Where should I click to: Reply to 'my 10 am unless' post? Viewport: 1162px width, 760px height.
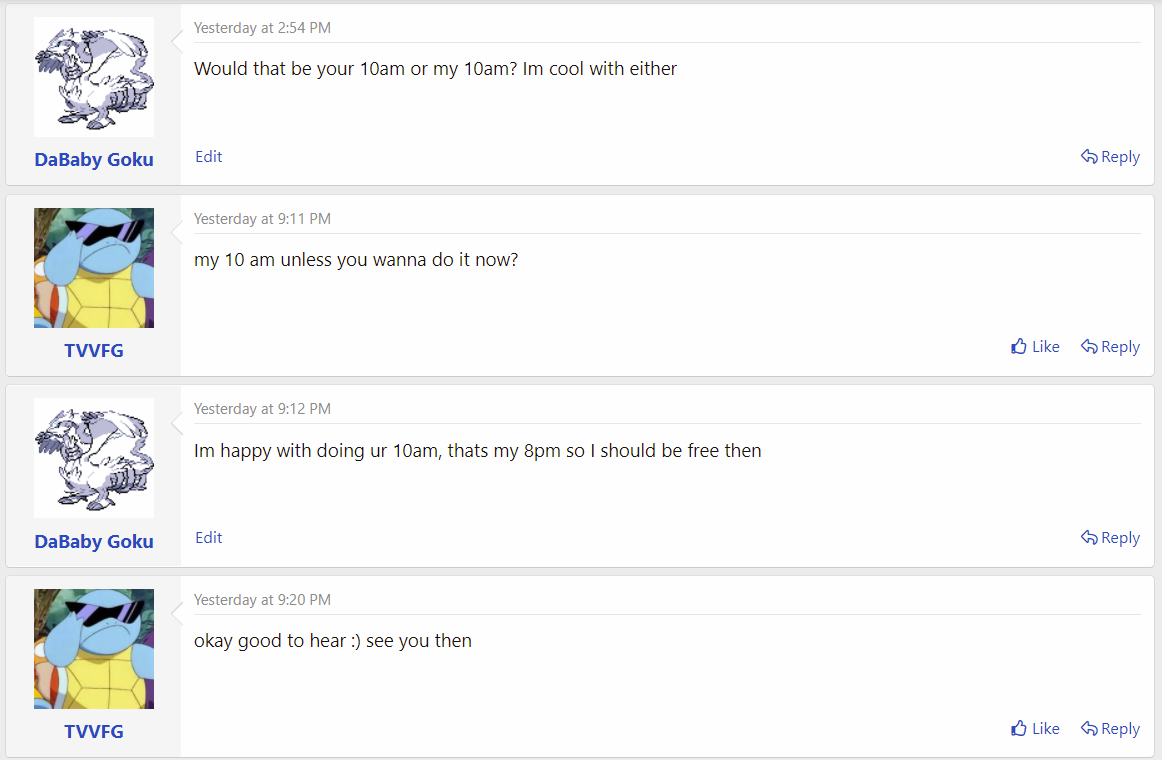tap(1110, 347)
